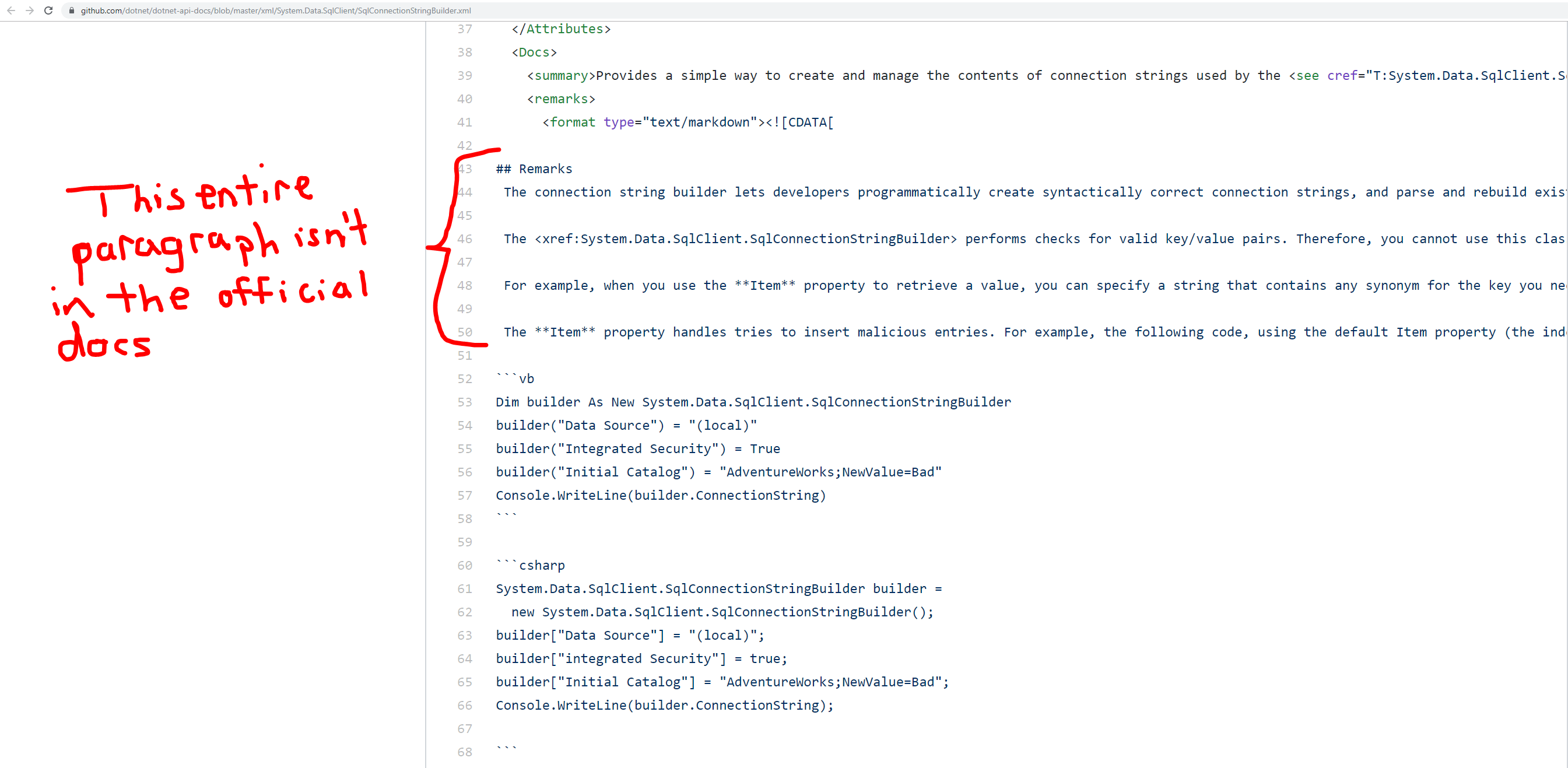Reload the page with the refresh icon
The width and height of the screenshot is (1568, 768).
[x=49, y=10]
